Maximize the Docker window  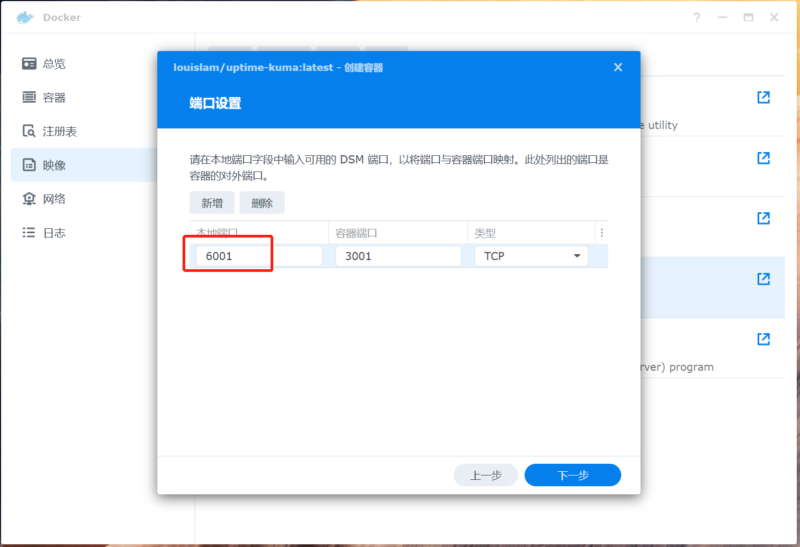click(x=748, y=17)
